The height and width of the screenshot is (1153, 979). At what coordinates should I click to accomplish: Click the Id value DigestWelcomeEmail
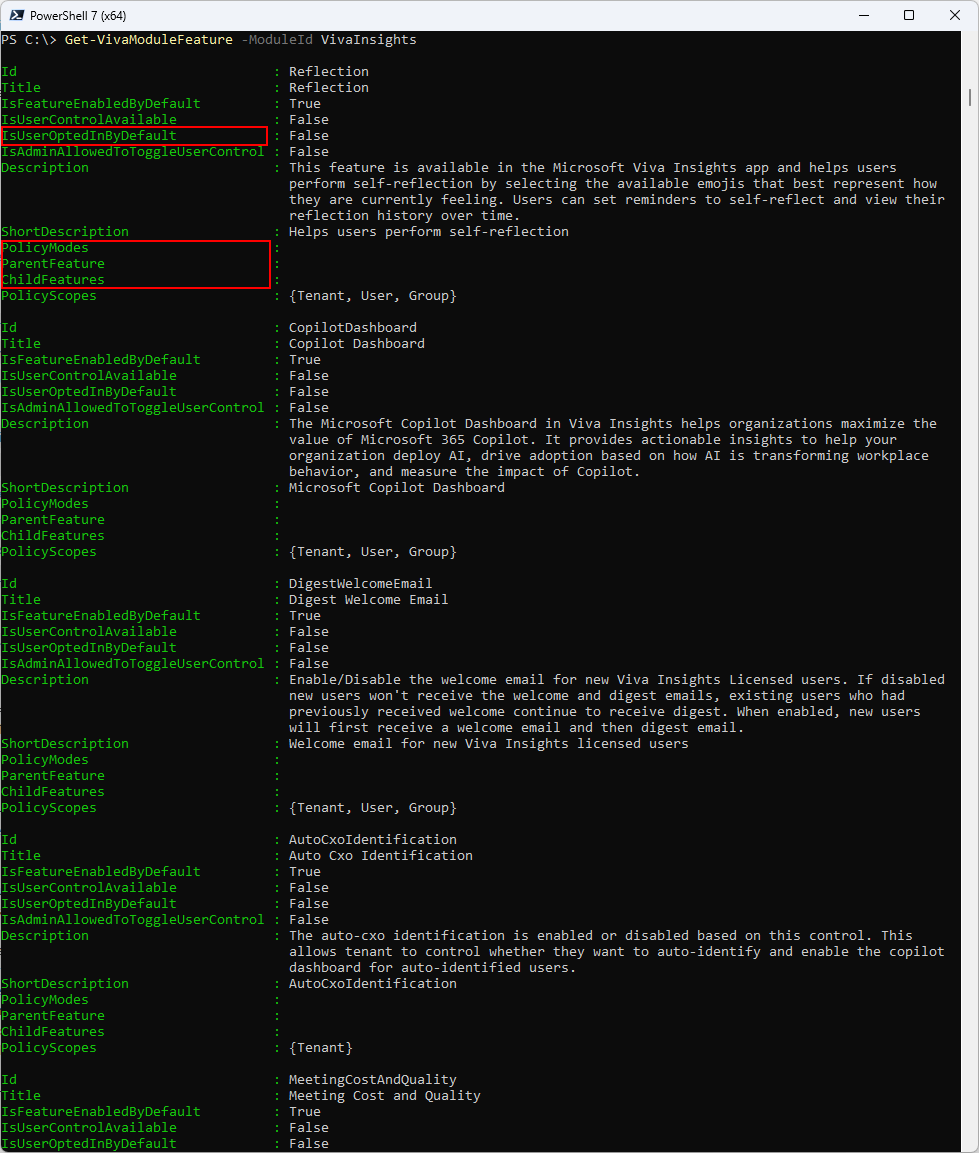[360, 583]
